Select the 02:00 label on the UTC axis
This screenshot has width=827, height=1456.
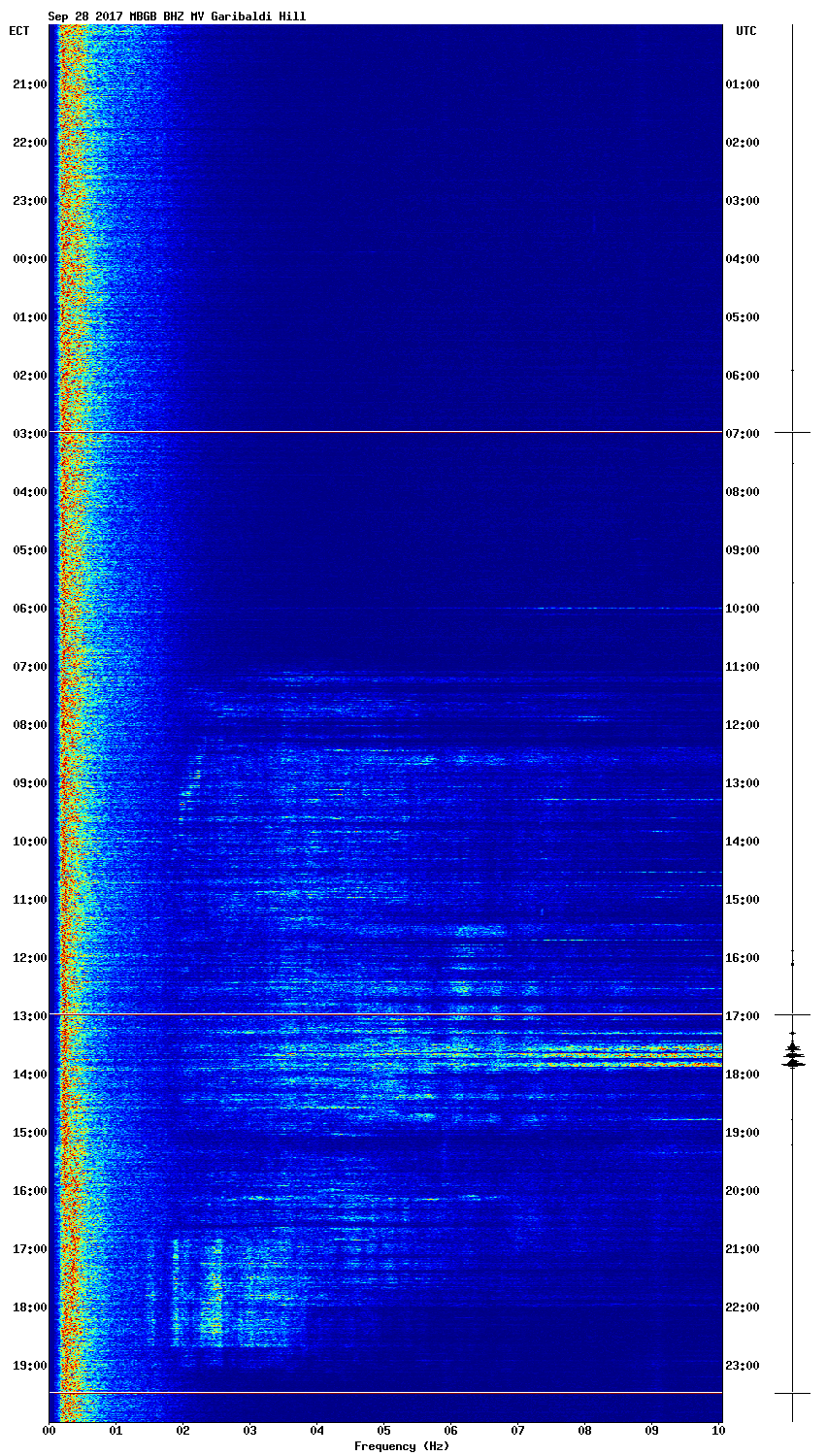743,143
